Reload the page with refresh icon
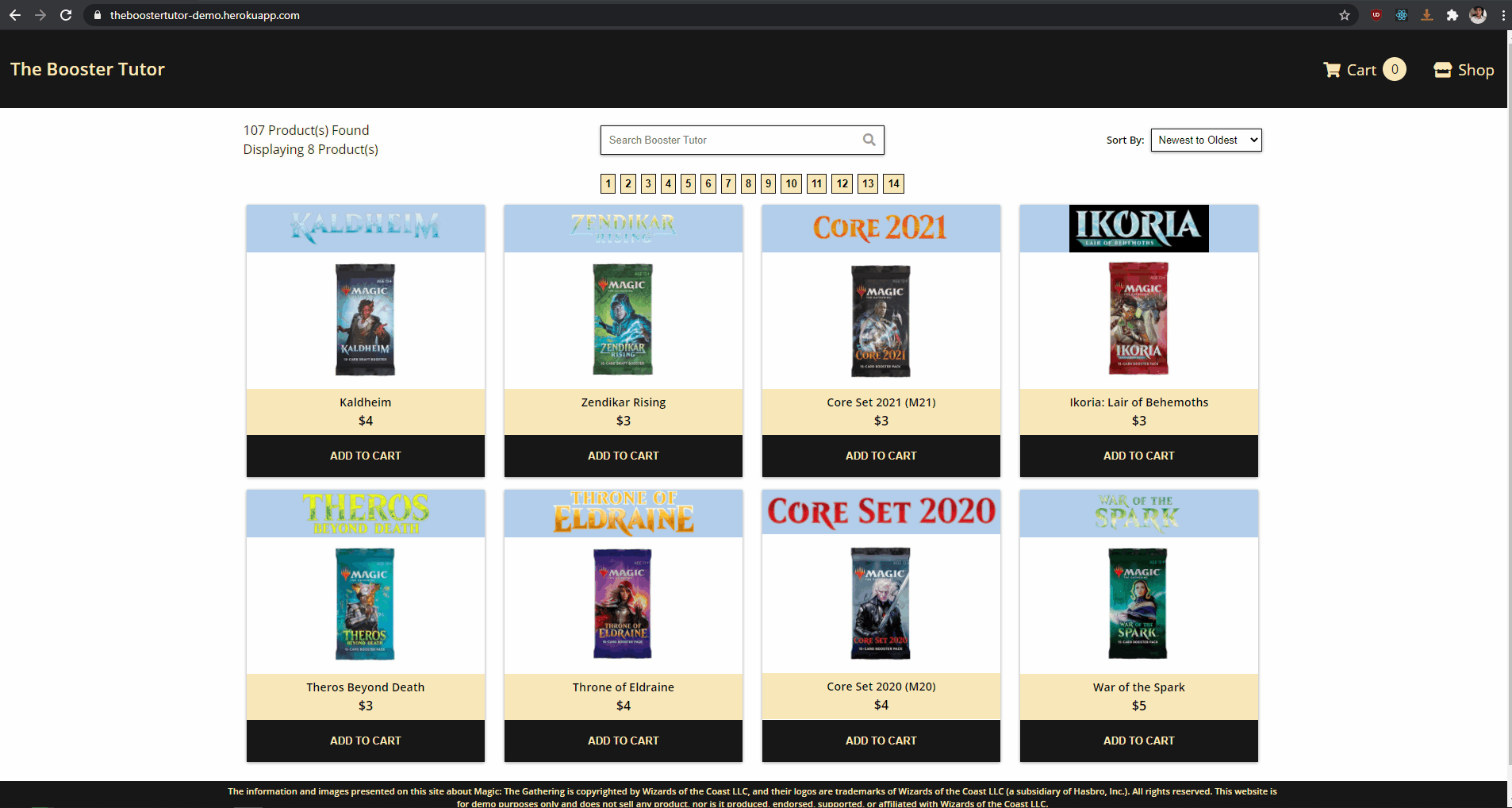1512x808 pixels. tap(66, 15)
